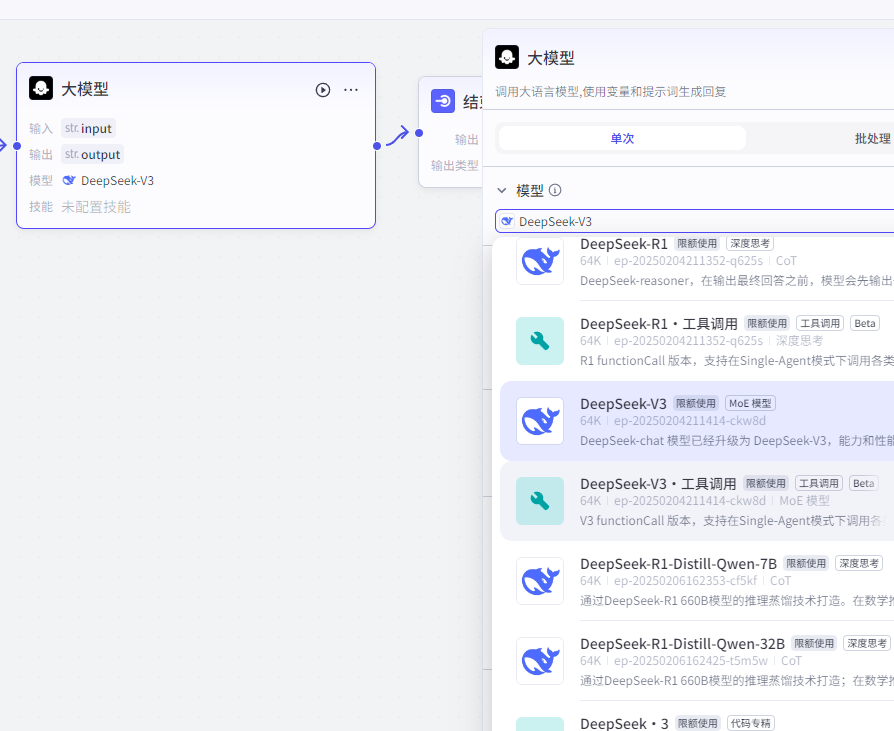Switch to the 单次 tab
Image resolution: width=894 pixels, height=731 pixels.
click(x=622, y=138)
